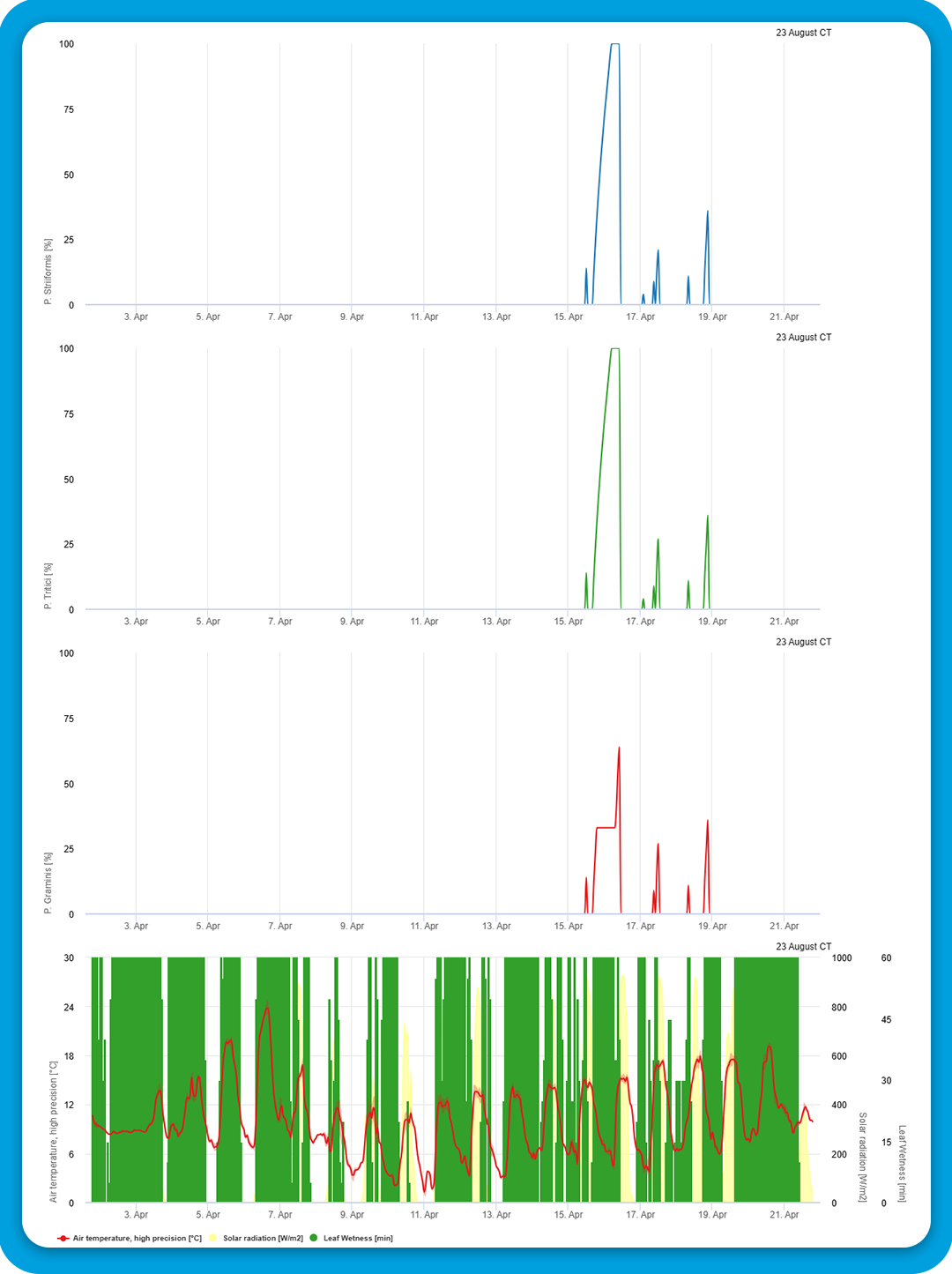Screen dimensions: 952x1274
Task: Click the yellow Solar radiation legend dot
Action: [213, 1238]
